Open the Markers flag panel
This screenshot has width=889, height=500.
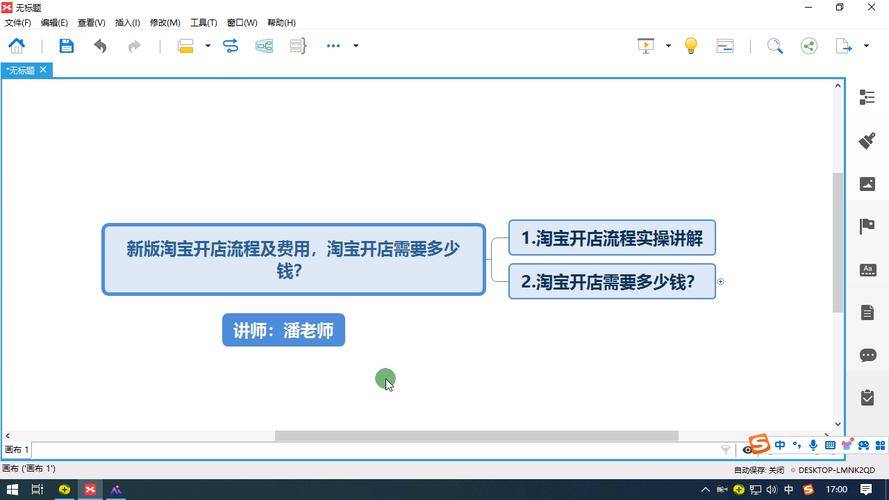coord(867,226)
